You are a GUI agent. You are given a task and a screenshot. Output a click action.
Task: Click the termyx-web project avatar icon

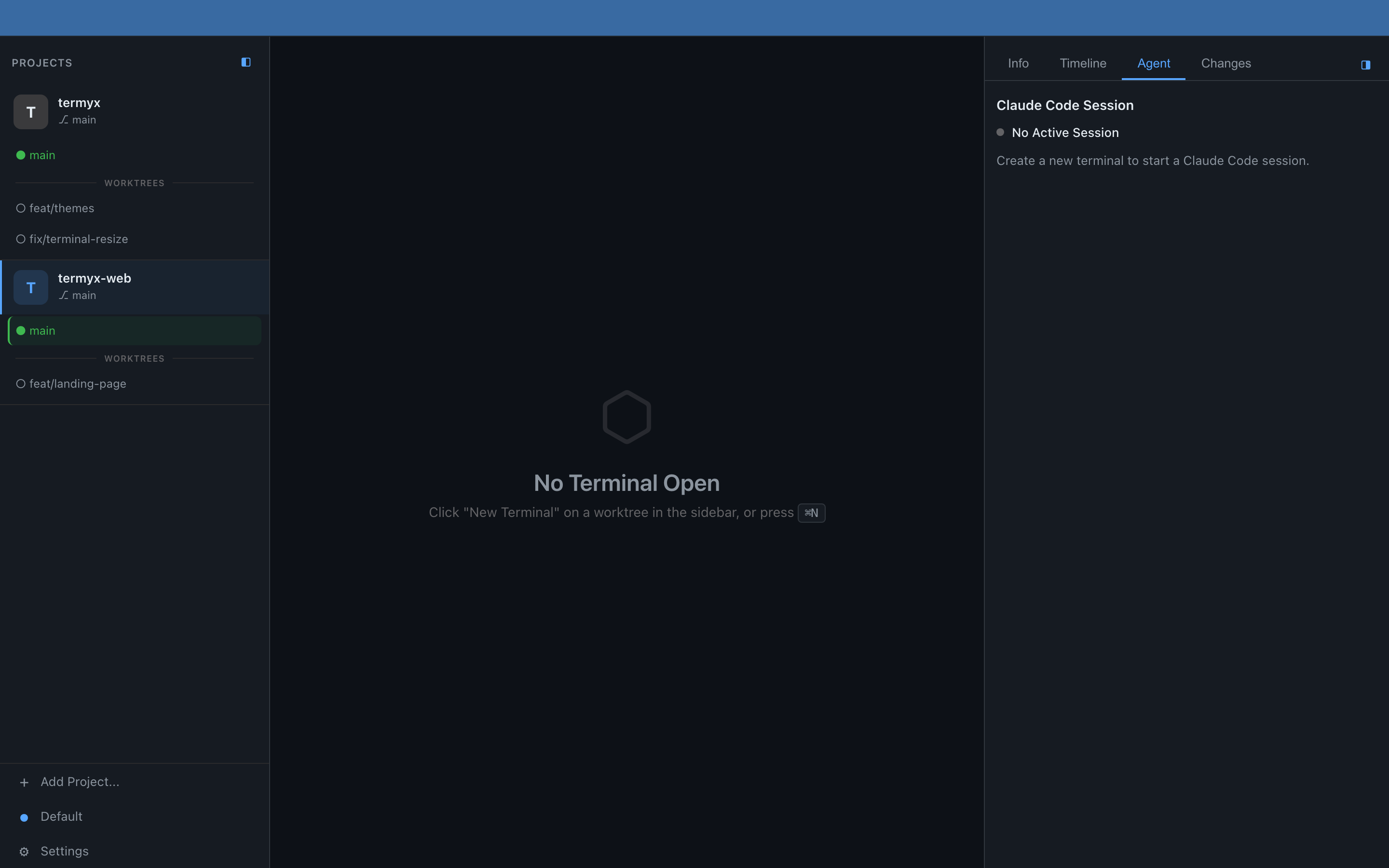point(31,287)
